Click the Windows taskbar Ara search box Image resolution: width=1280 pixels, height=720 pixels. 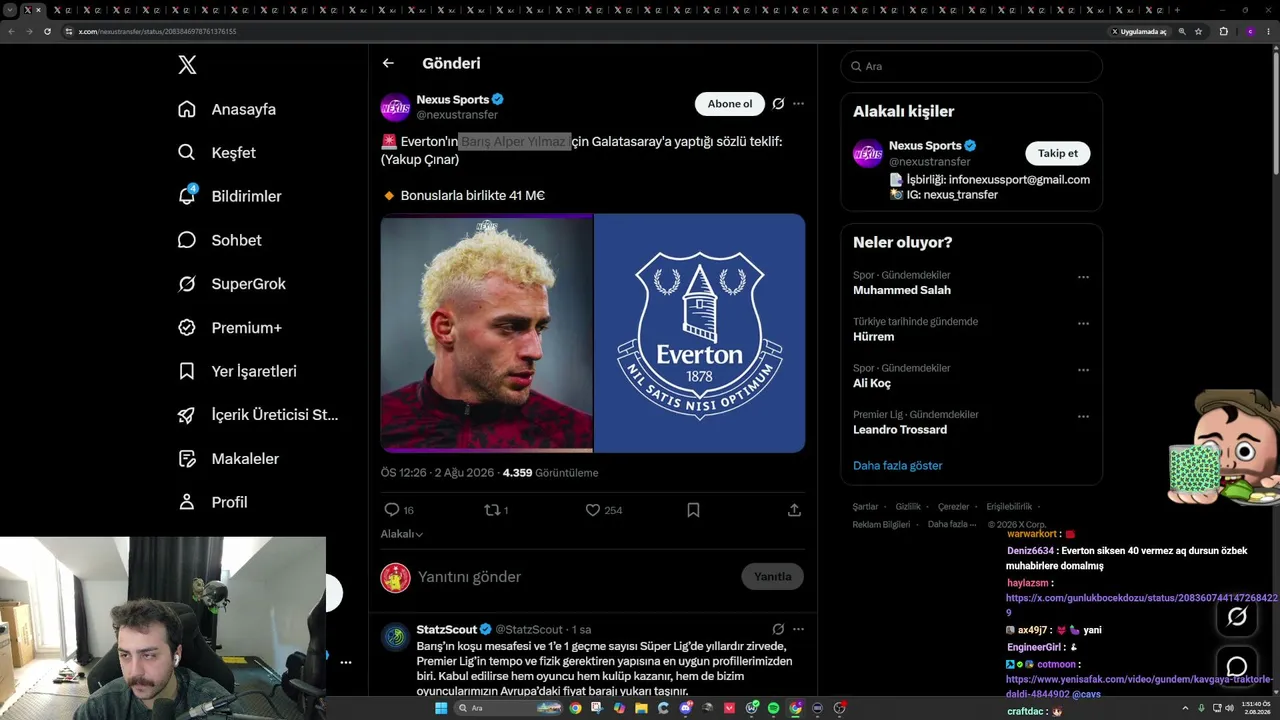tap(508, 708)
